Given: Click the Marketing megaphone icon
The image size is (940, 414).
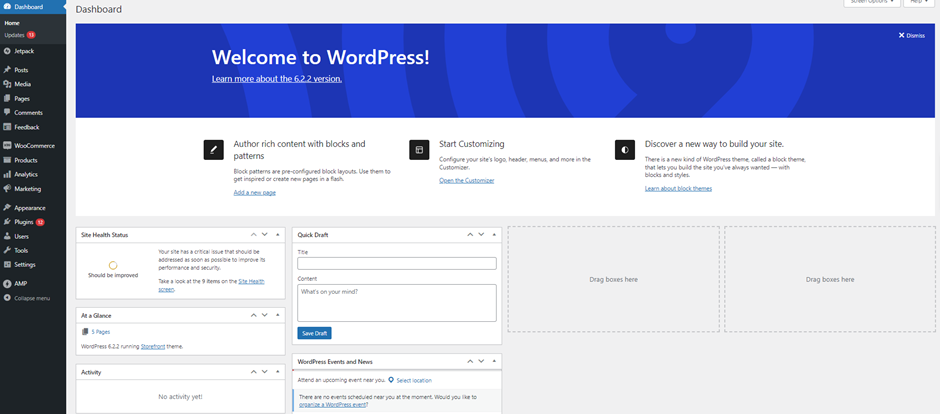Looking at the screenshot, I should pyautogui.click(x=7, y=188).
